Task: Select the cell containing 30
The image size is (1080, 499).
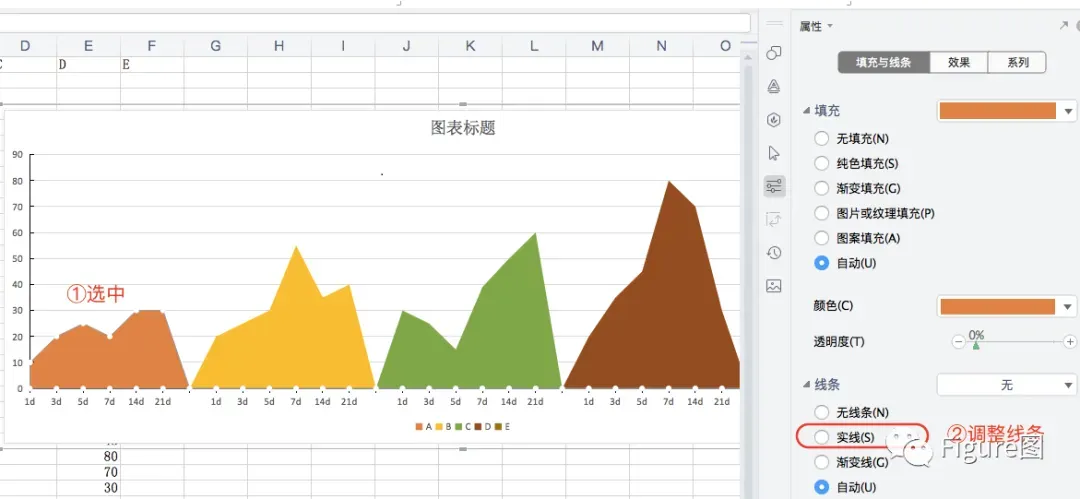Action: 88,488
